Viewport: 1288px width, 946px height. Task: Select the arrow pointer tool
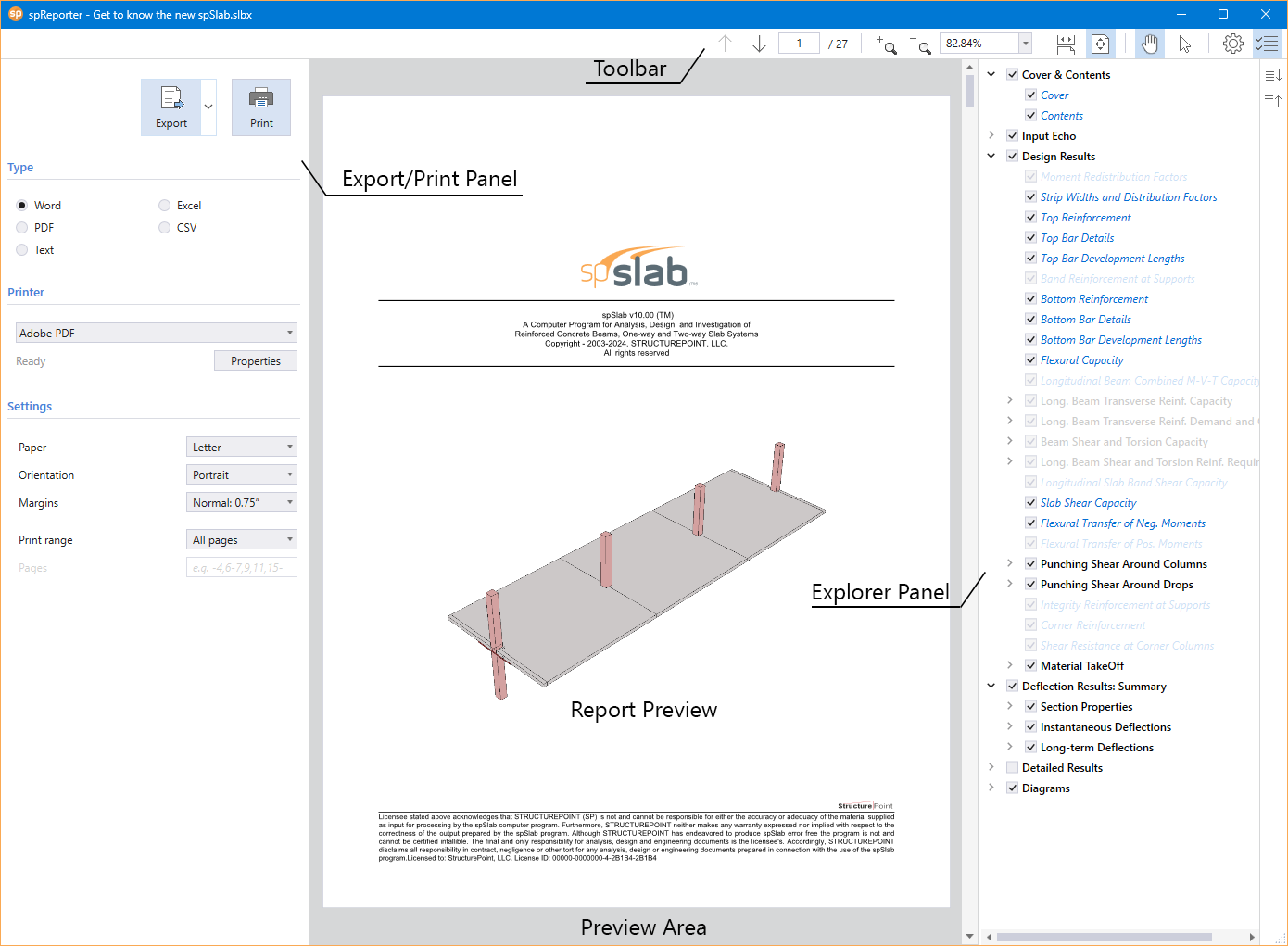(x=1184, y=44)
